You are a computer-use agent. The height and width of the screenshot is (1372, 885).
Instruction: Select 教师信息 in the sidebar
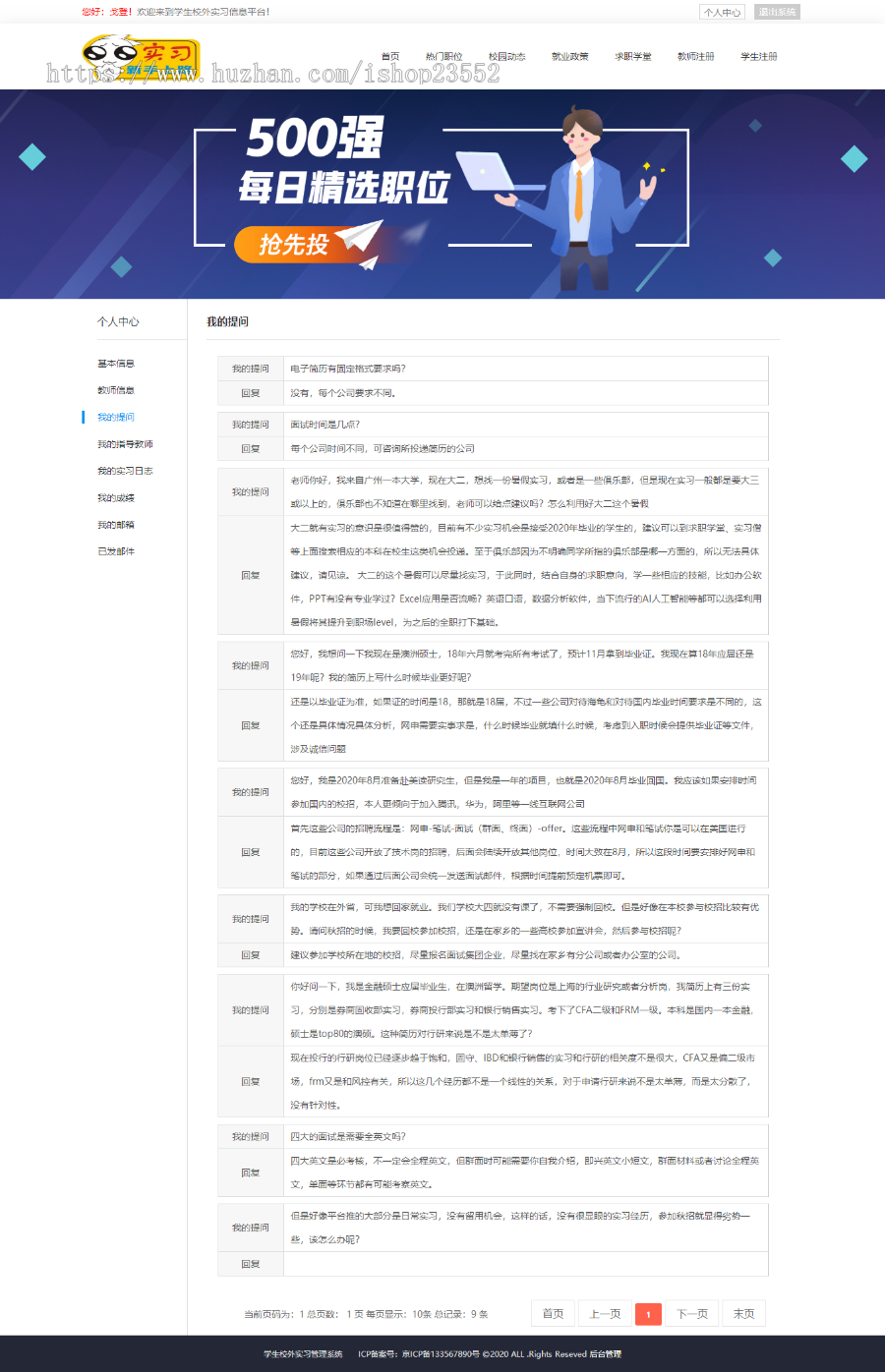pos(116,390)
